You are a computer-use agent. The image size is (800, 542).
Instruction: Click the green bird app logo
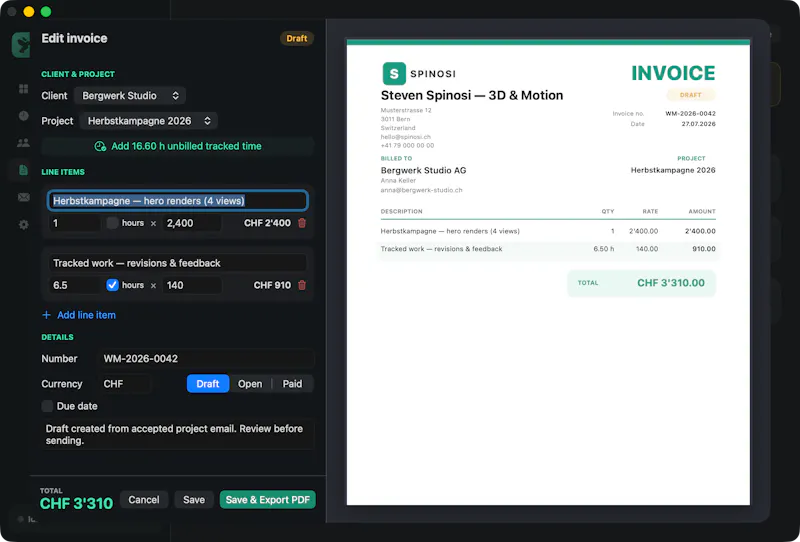coord(21,45)
